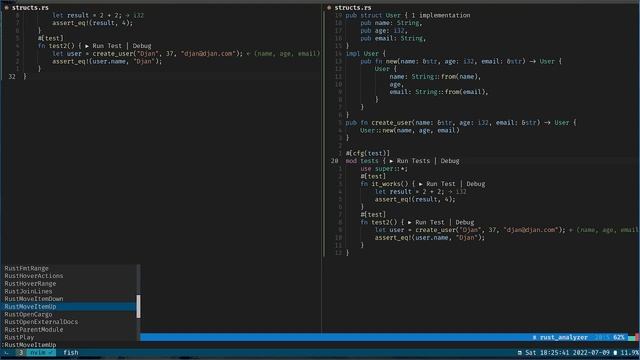
Task: Click Debug lens on the mod tests line
Action: [x=450, y=161]
